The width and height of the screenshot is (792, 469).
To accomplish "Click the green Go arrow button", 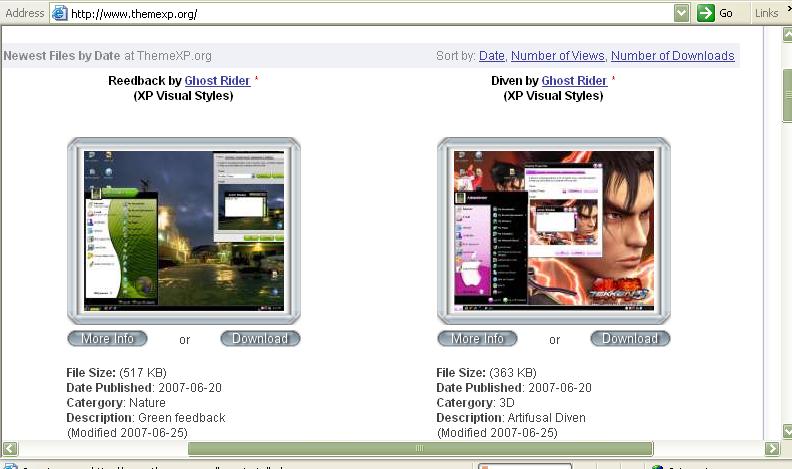I will coord(706,13).
